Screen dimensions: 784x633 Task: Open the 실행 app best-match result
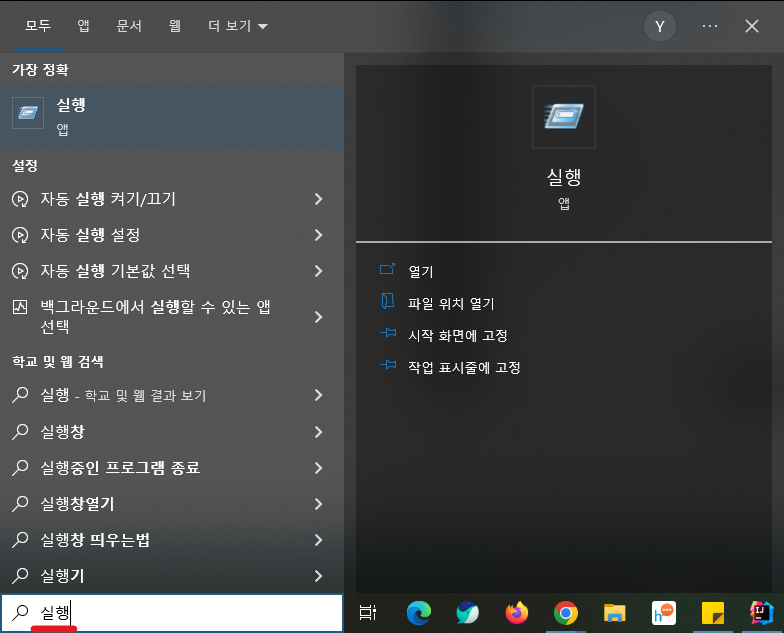pos(172,117)
